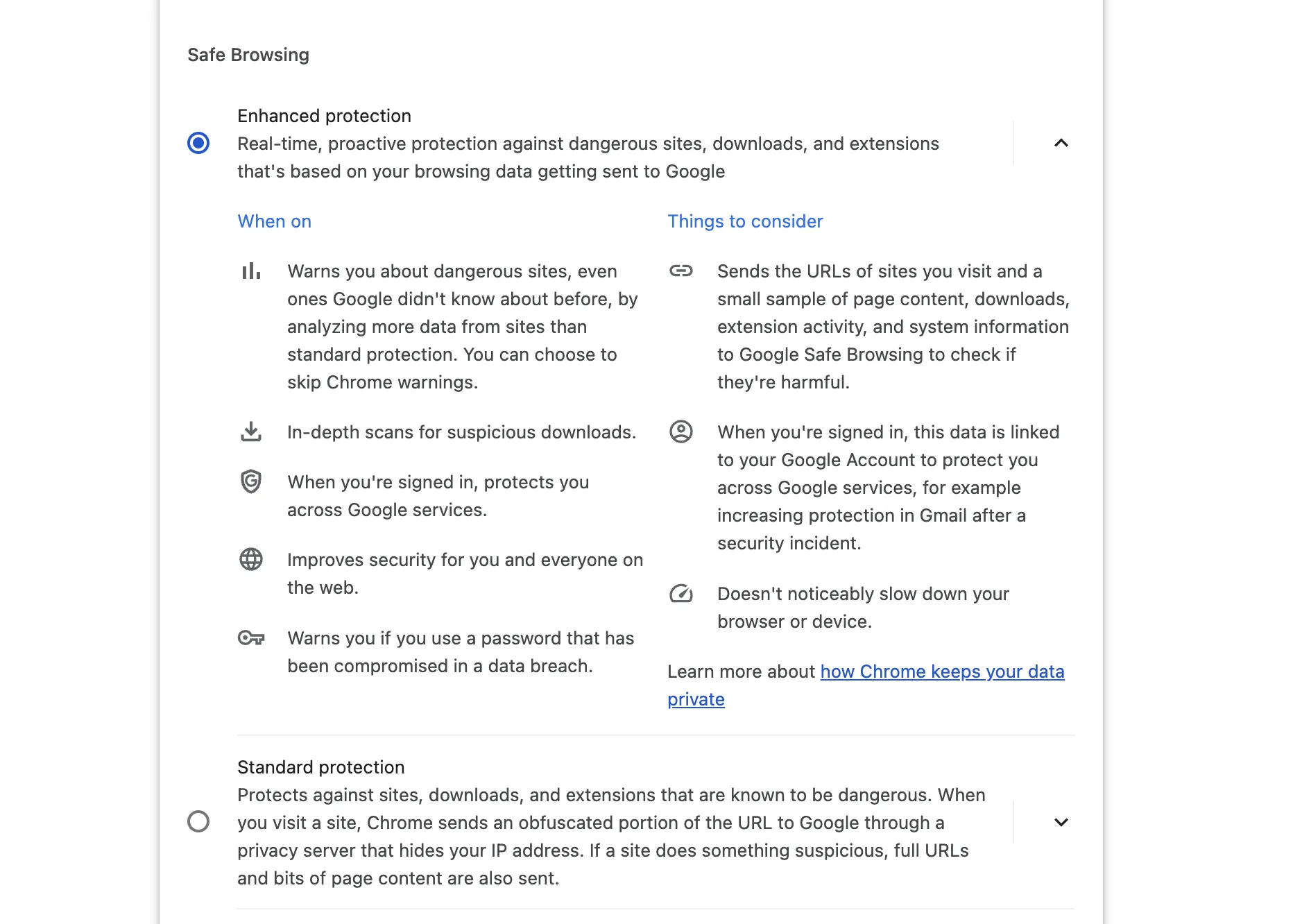This screenshot has height=924, width=1293.
Task: Click the Things to consider heading
Action: 745,221
